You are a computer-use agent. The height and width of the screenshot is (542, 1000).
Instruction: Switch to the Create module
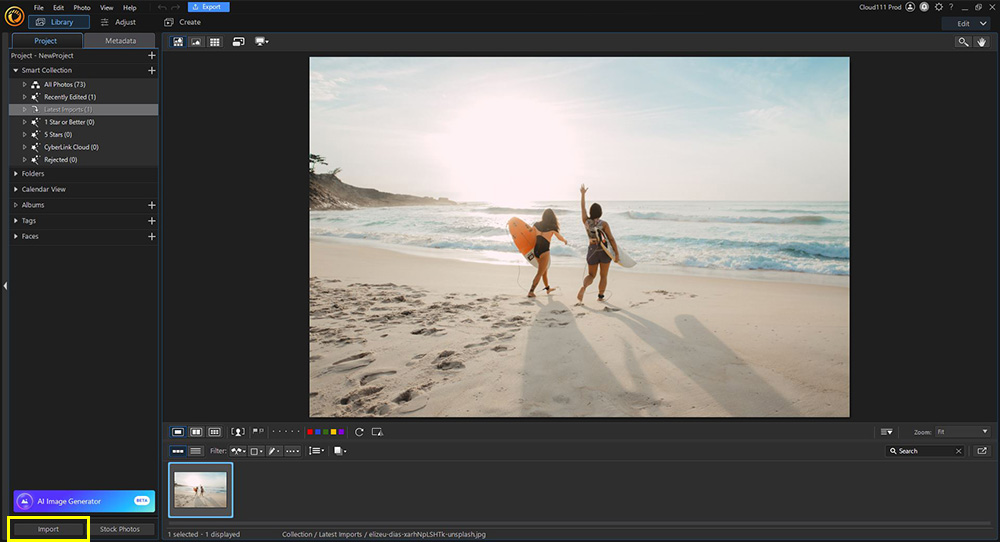(x=183, y=22)
